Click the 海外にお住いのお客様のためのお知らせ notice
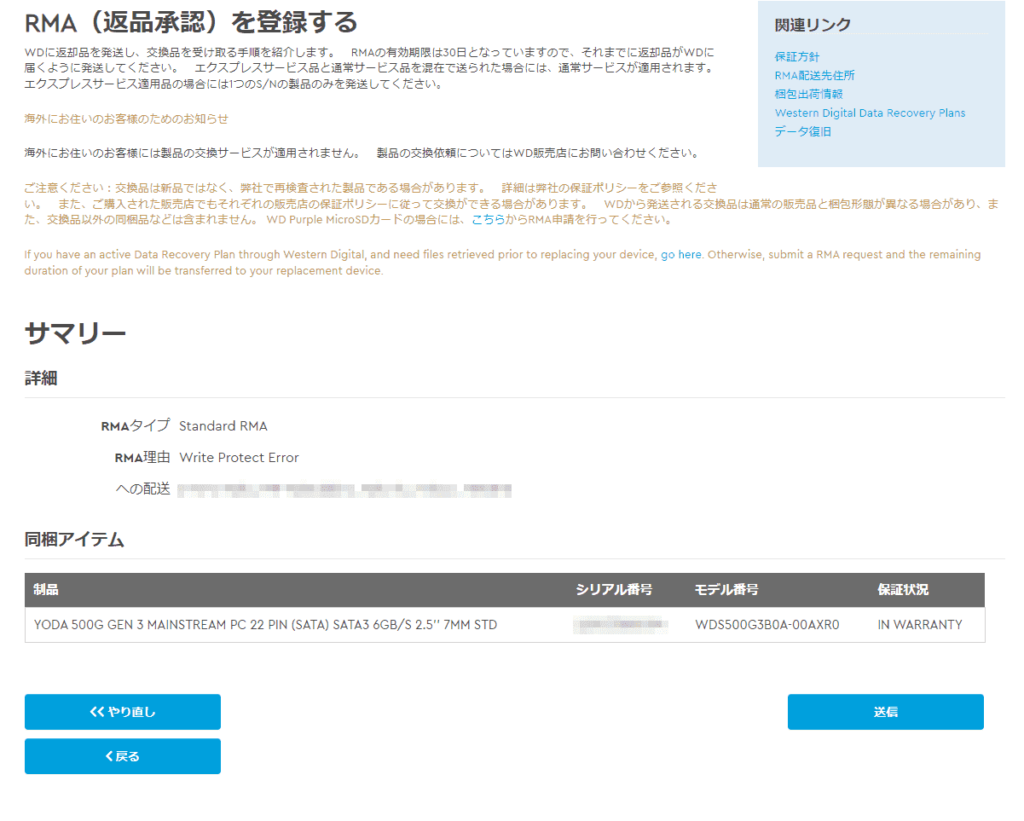The height and width of the screenshot is (821, 1024). 126,119
